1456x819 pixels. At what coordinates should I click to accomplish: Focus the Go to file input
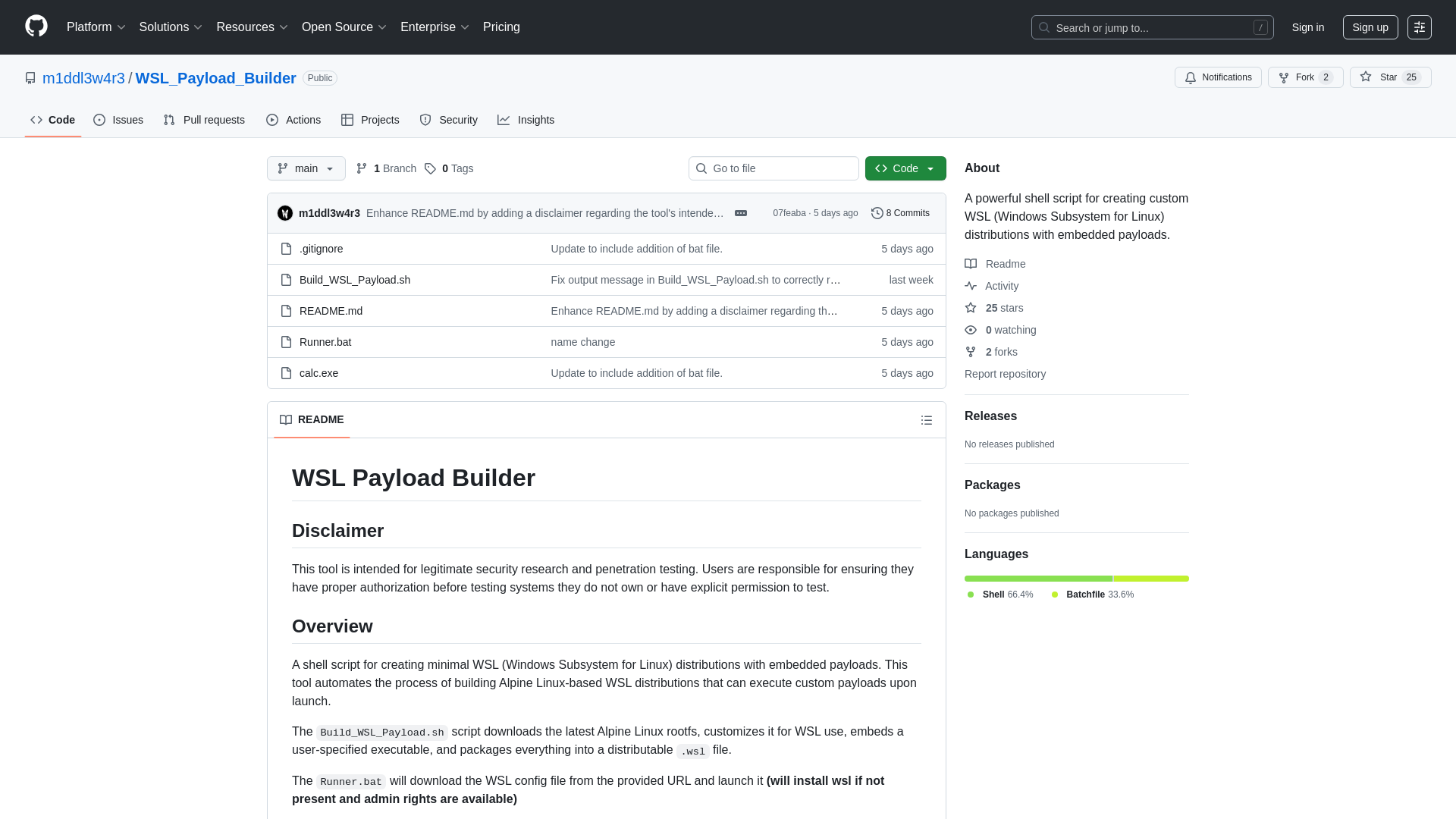click(x=773, y=168)
